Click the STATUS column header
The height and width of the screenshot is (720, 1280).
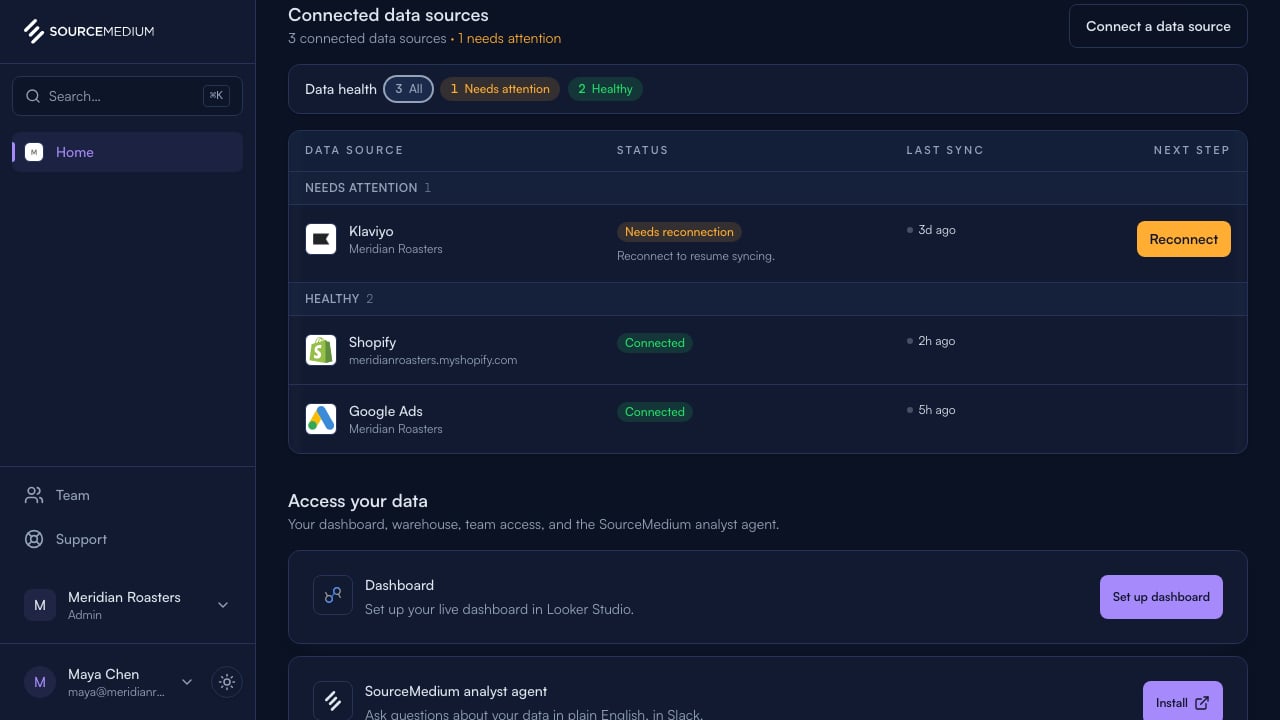[x=642, y=150]
